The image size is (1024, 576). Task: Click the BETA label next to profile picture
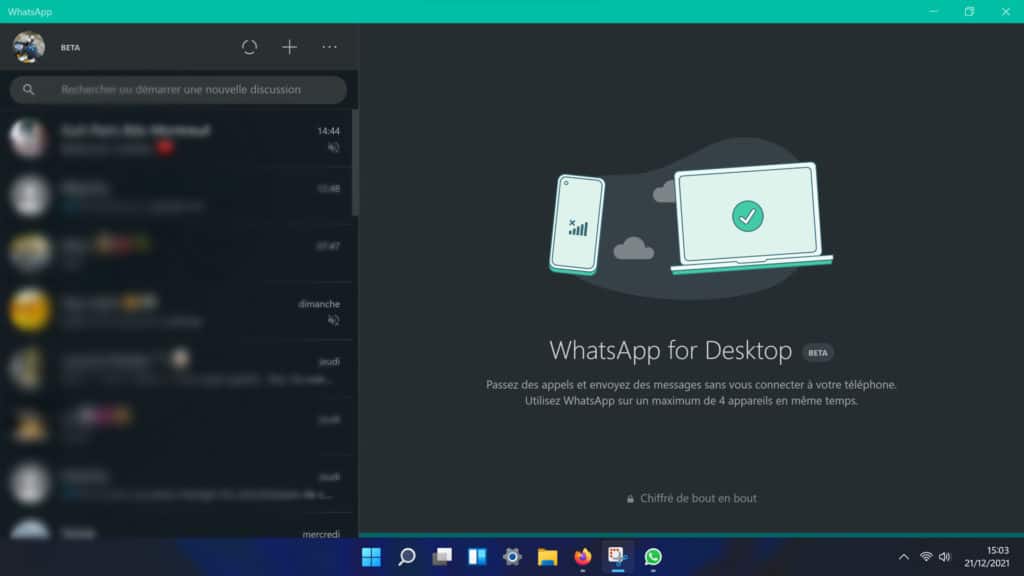[x=71, y=48]
